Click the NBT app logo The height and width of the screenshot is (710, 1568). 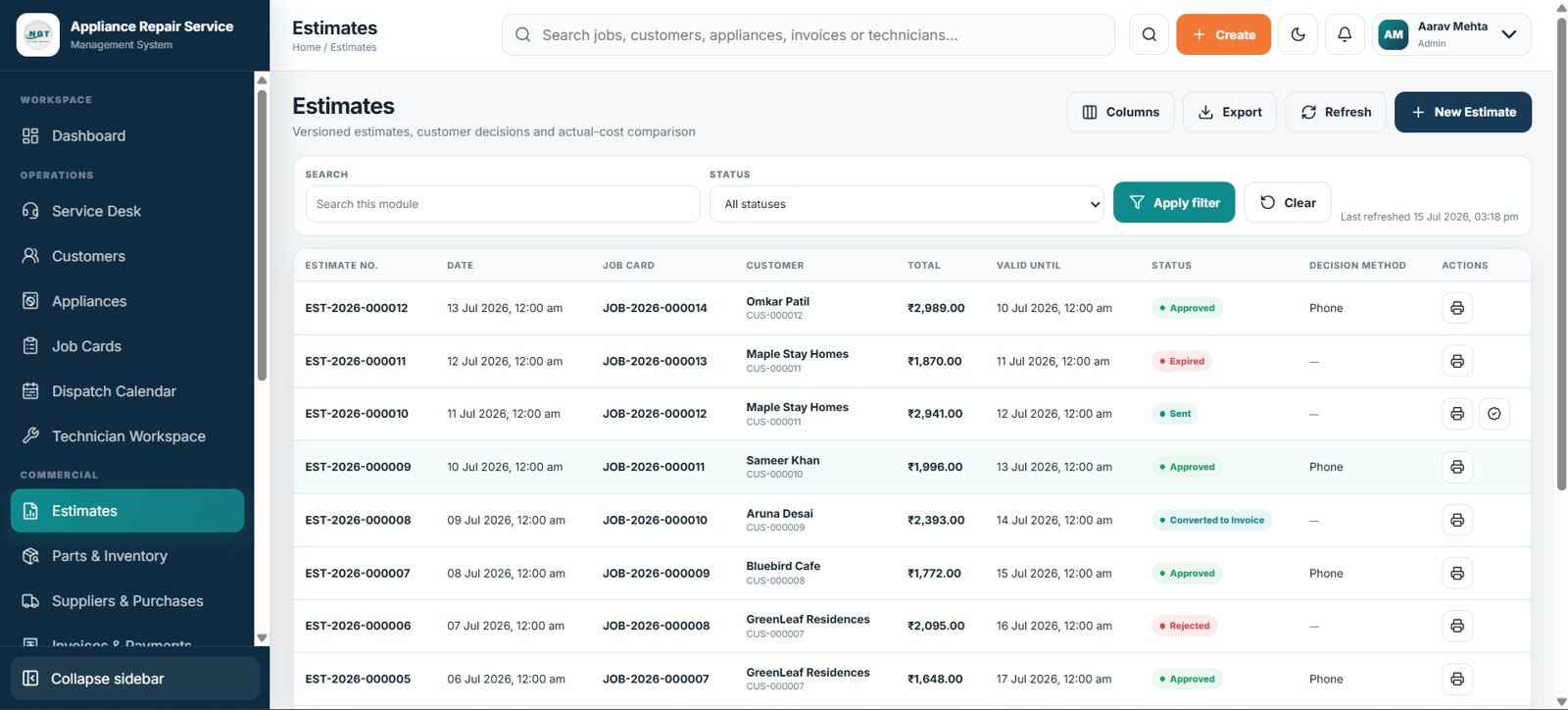click(38, 34)
